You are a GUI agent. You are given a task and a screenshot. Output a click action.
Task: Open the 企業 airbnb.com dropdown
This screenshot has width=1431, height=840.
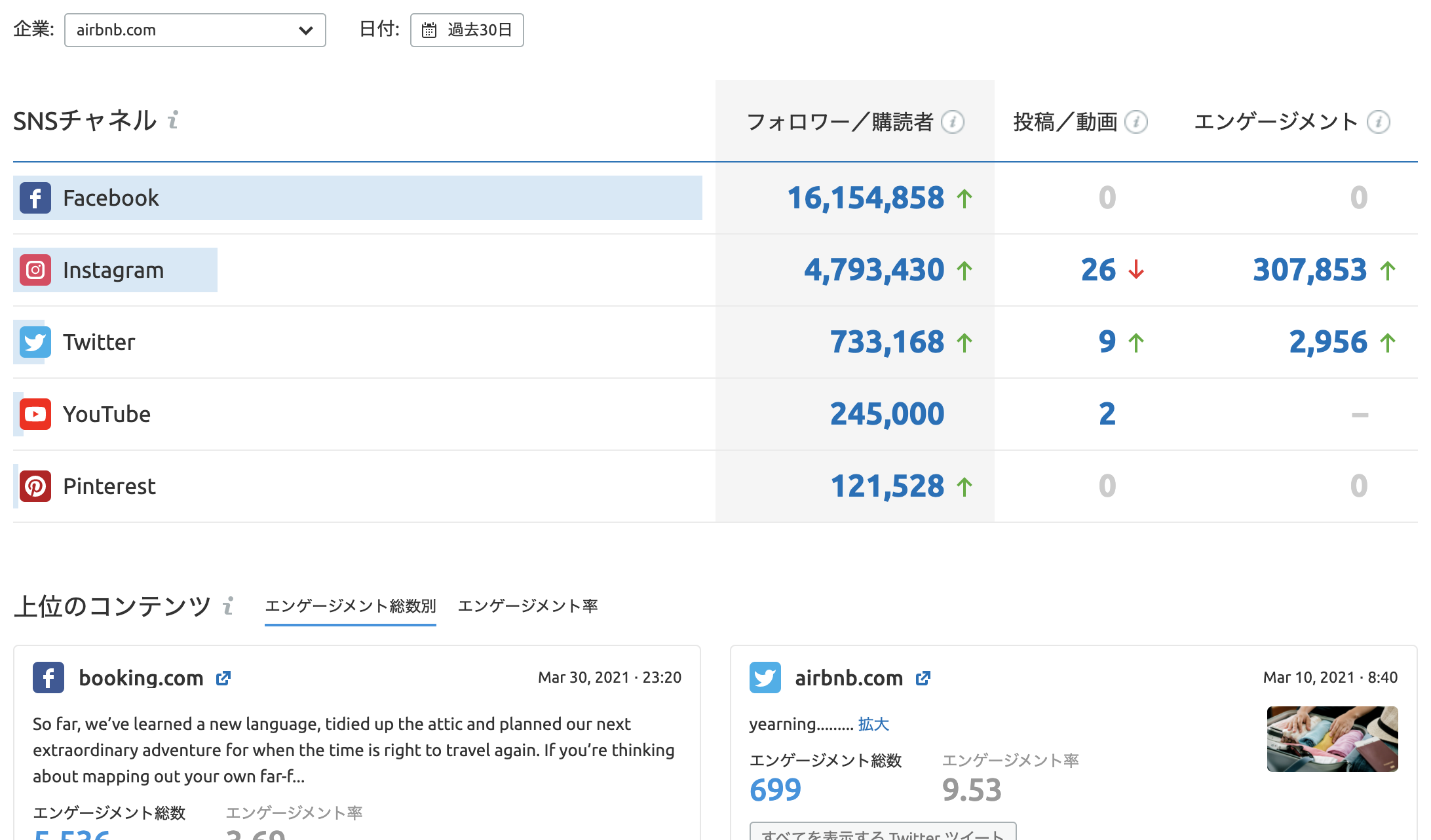click(195, 30)
